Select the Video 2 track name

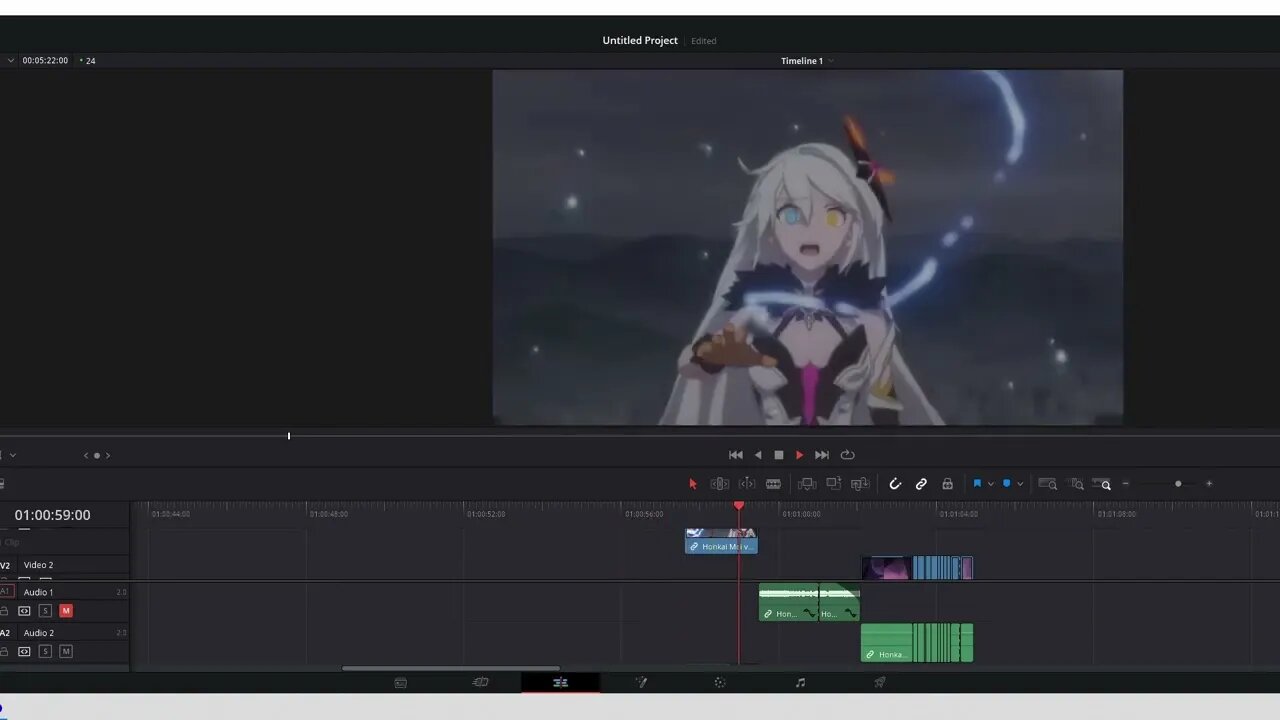click(x=39, y=565)
